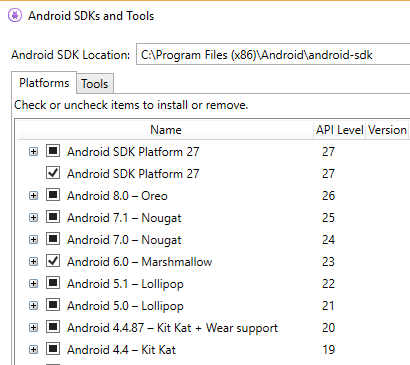
Task: Sort the list by Name column header
Action: pos(166,130)
